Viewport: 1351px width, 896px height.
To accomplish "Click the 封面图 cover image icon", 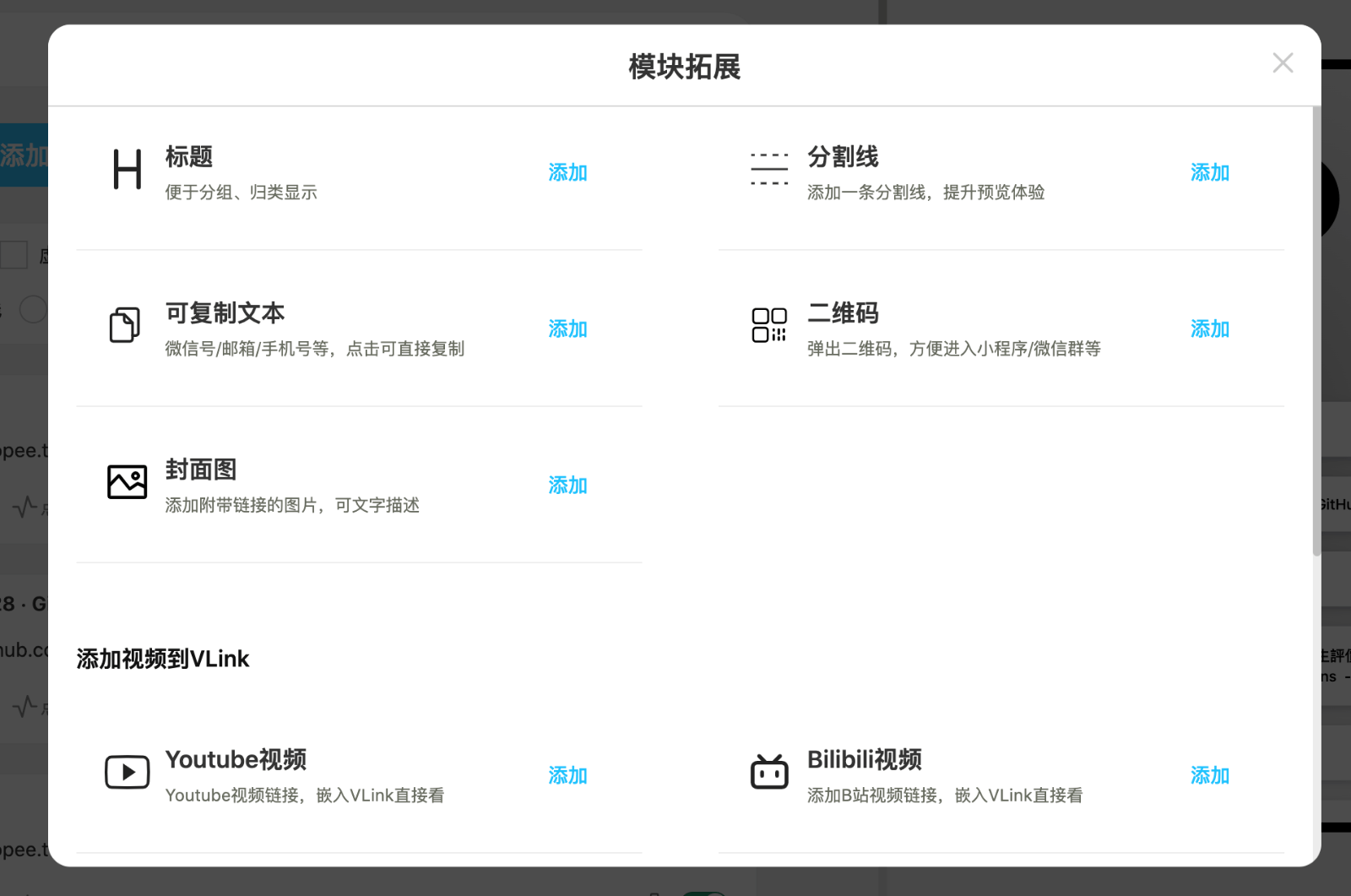I will 127,482.
